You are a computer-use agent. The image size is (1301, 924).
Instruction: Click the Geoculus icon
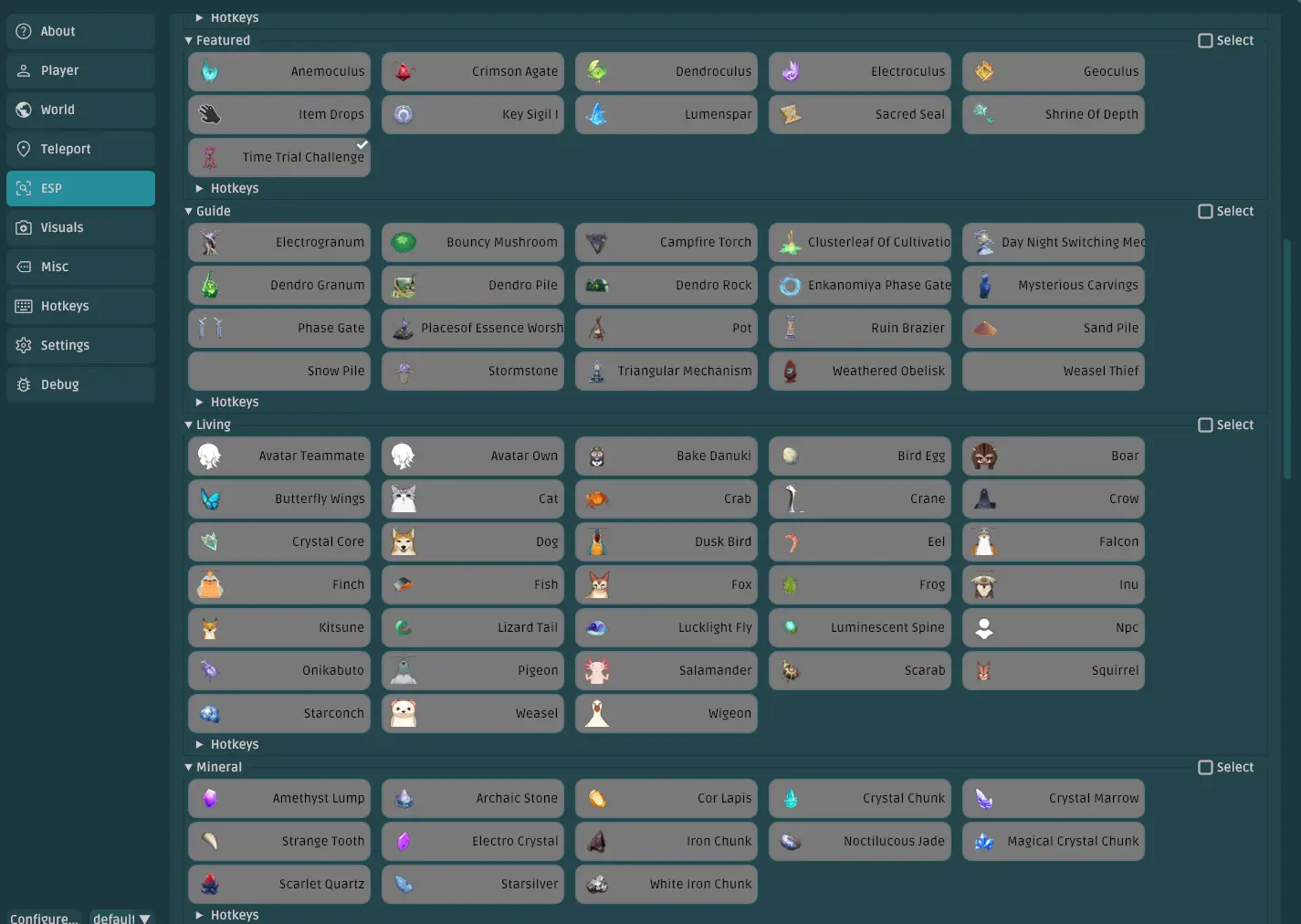pyautogui.click(x=984, y=71)
